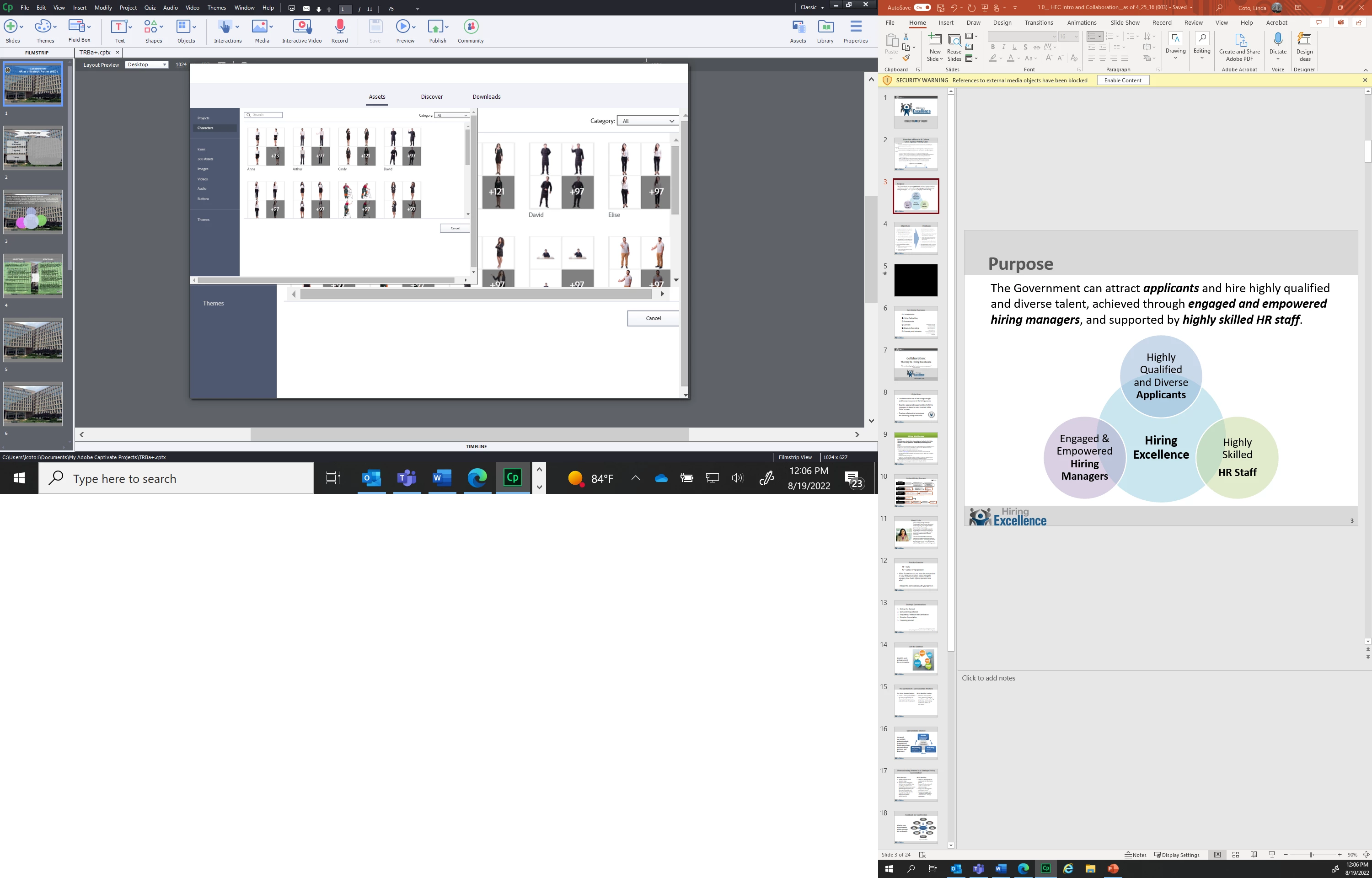Open the Interactive Video tool
Image resolution: width=1372 pixels, height=878 pixels.
[301, 27]
